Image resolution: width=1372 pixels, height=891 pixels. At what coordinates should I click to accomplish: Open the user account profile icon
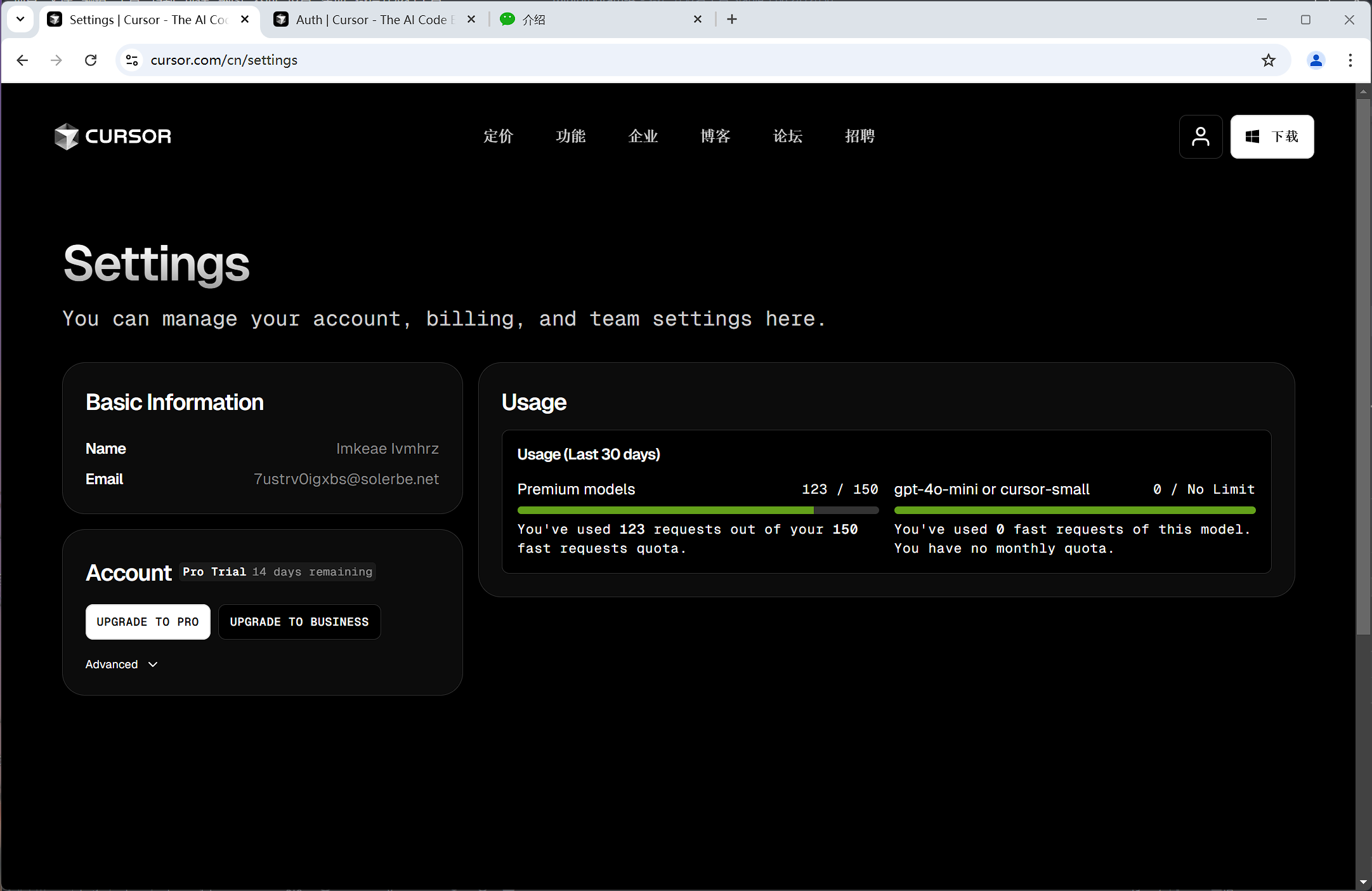coord(1200,136)
